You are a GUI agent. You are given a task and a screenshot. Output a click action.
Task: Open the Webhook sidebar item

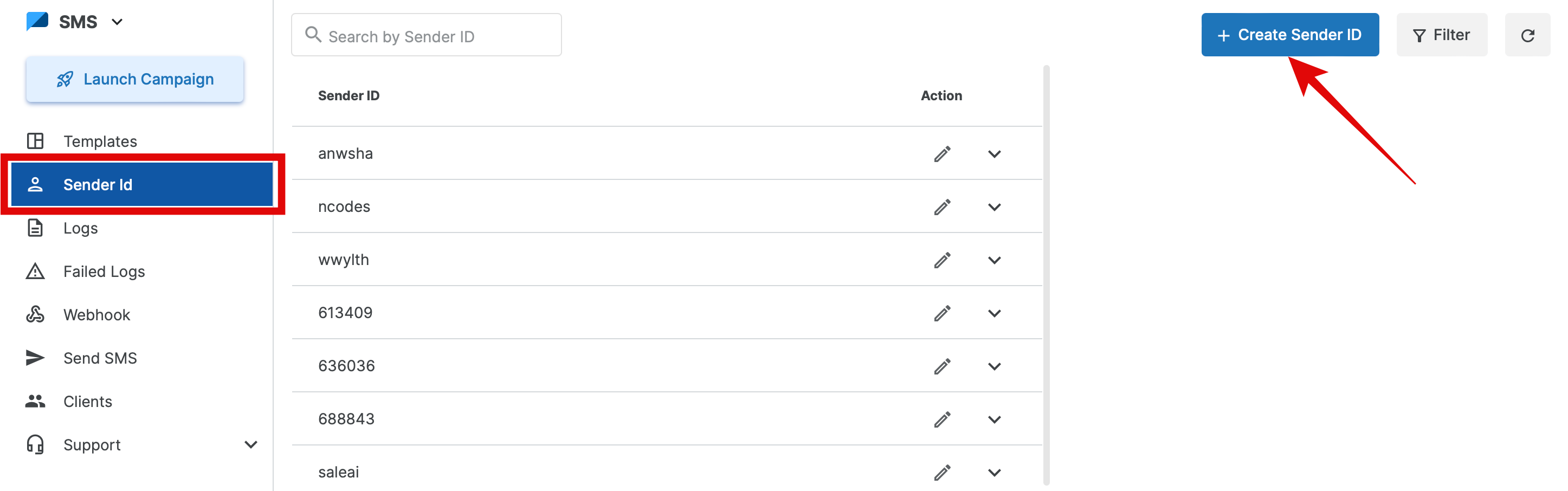pyautogui.click(x=96, y=314)
